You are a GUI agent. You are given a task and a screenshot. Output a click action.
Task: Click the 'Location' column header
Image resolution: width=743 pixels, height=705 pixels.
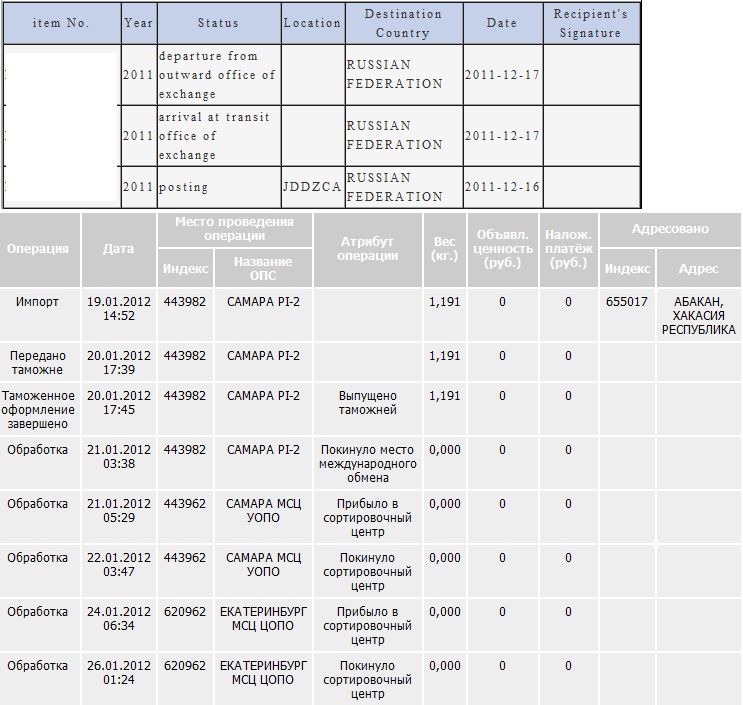click(313, 23)
